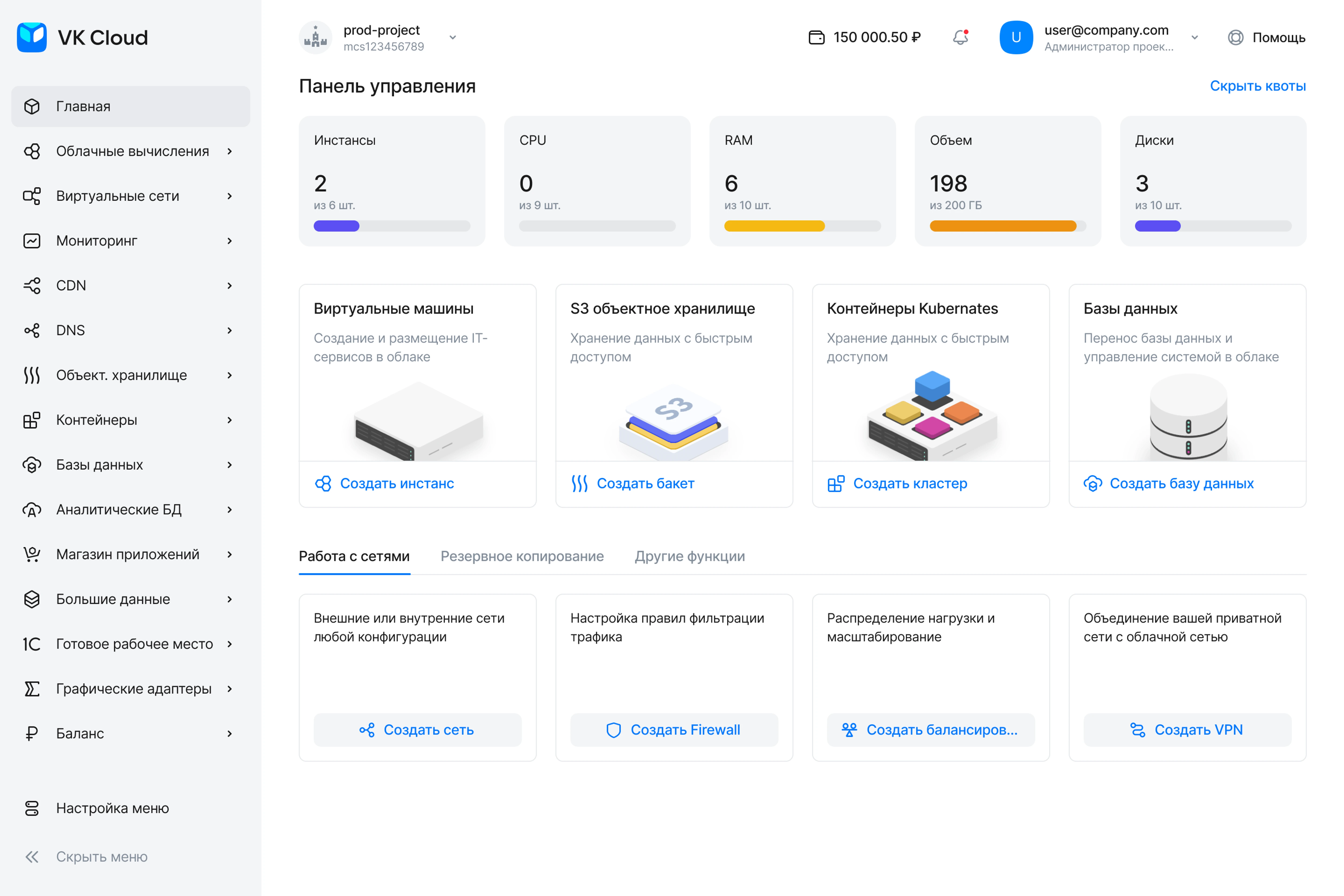Viewport: 1344px width, 896px height.
Task: Switch to Резервное копирование tab
Action: [522, 556]
